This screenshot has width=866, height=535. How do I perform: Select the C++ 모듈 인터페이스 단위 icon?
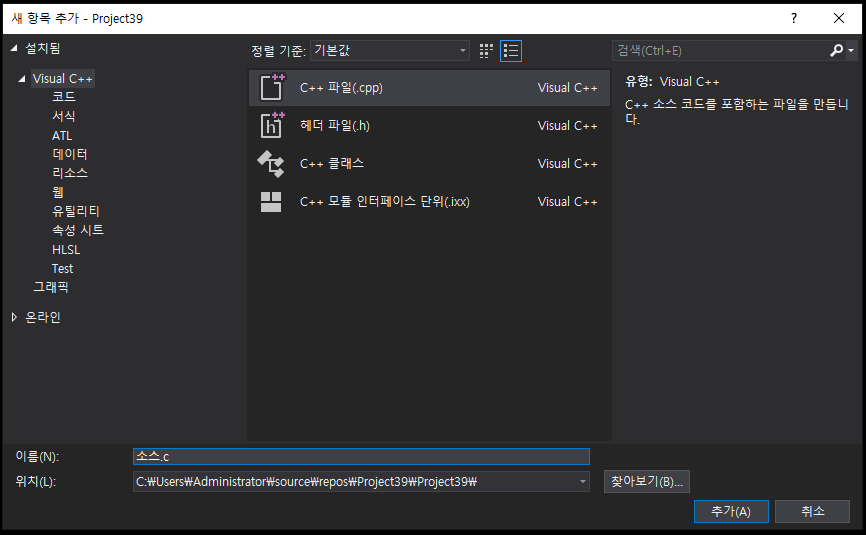(271, 202)
